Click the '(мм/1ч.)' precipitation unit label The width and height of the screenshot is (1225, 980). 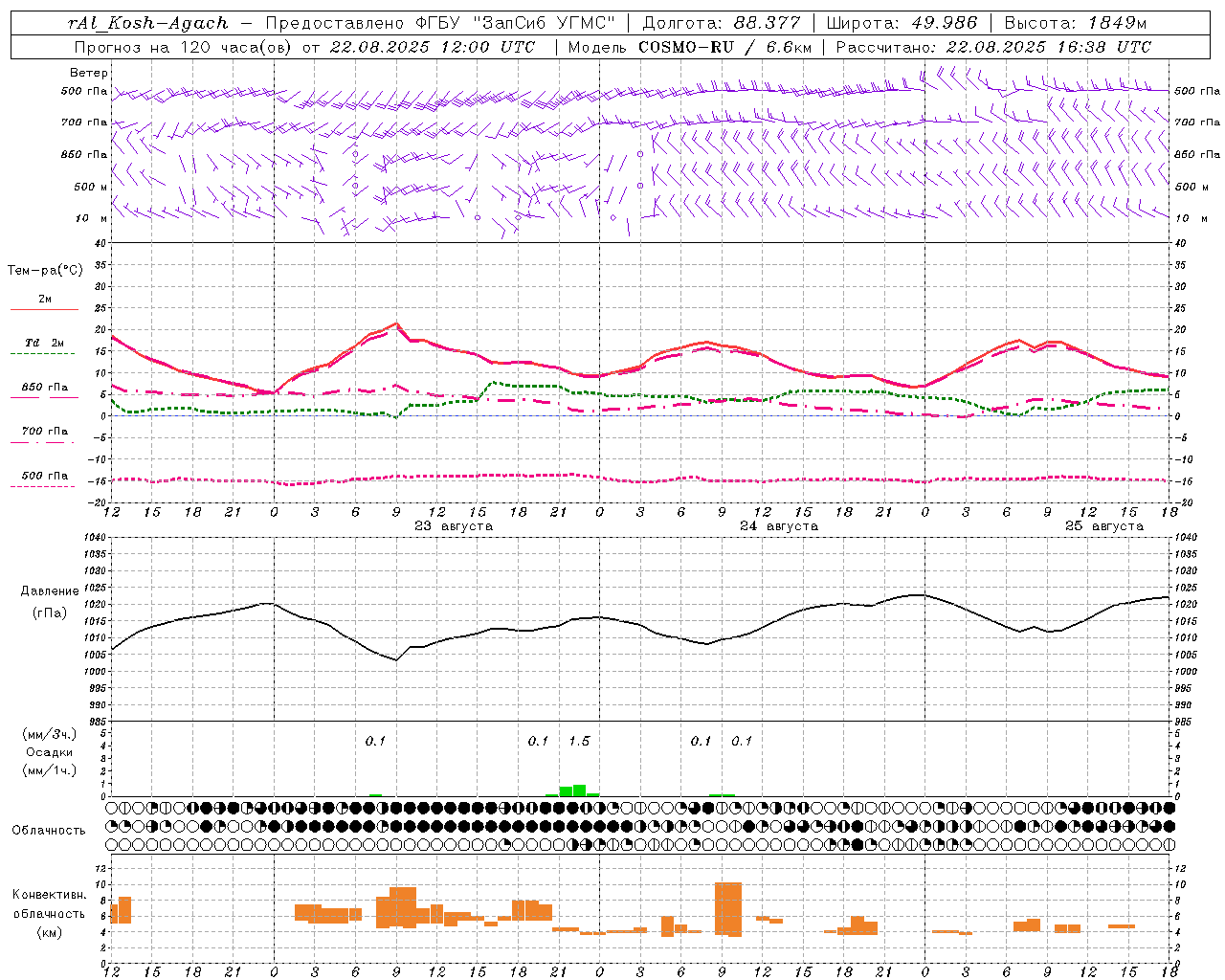(50, 771)
